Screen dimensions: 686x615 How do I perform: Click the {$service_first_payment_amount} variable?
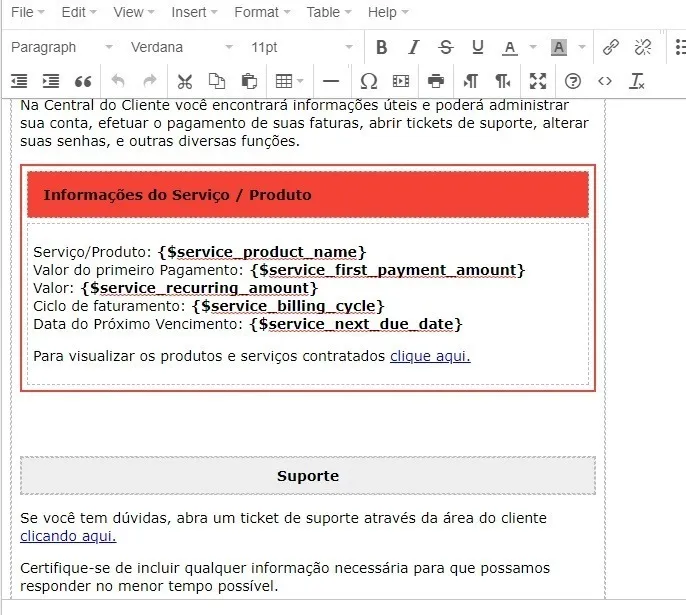click(x=388, y=270)
